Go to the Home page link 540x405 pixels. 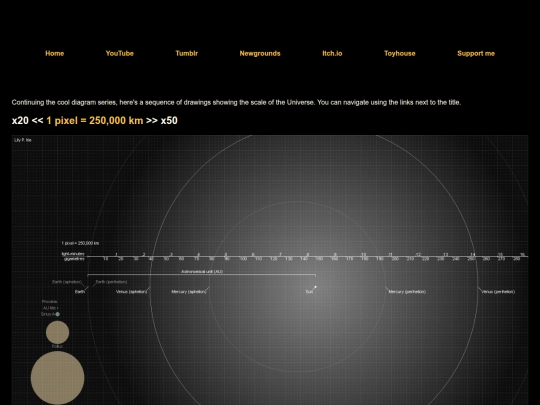pos(54,53)
